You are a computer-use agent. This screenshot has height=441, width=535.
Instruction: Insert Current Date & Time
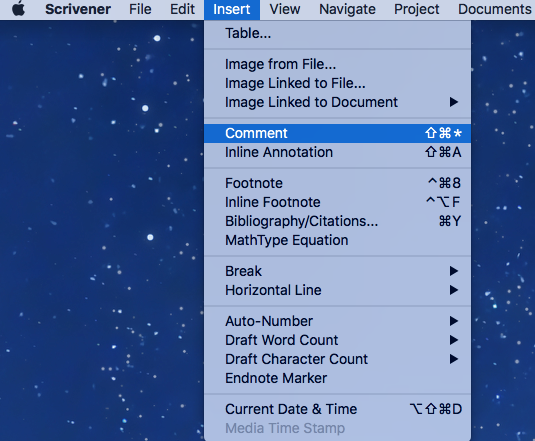[x=337, y=409]
